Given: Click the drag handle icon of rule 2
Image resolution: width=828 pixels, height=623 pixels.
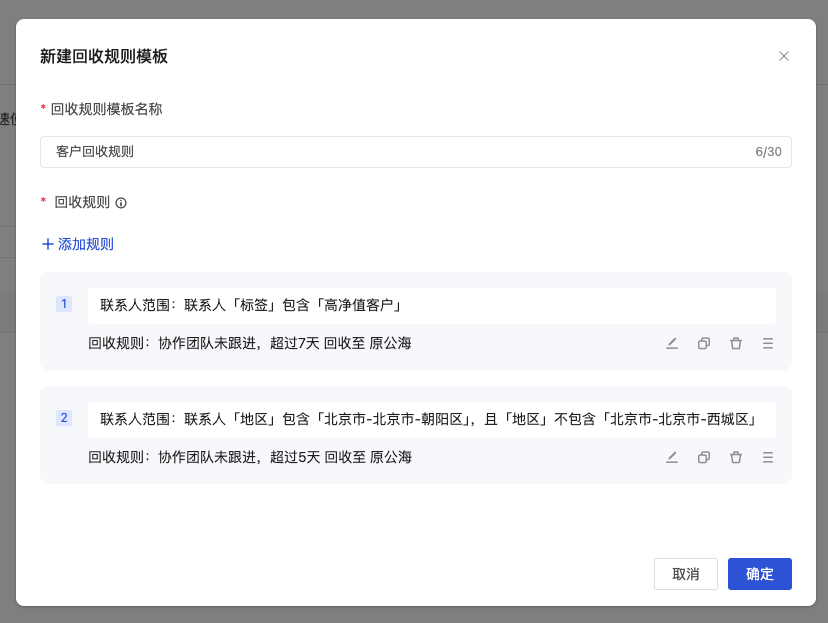Looking at the screenshot, I should click(x=768, y=457).
